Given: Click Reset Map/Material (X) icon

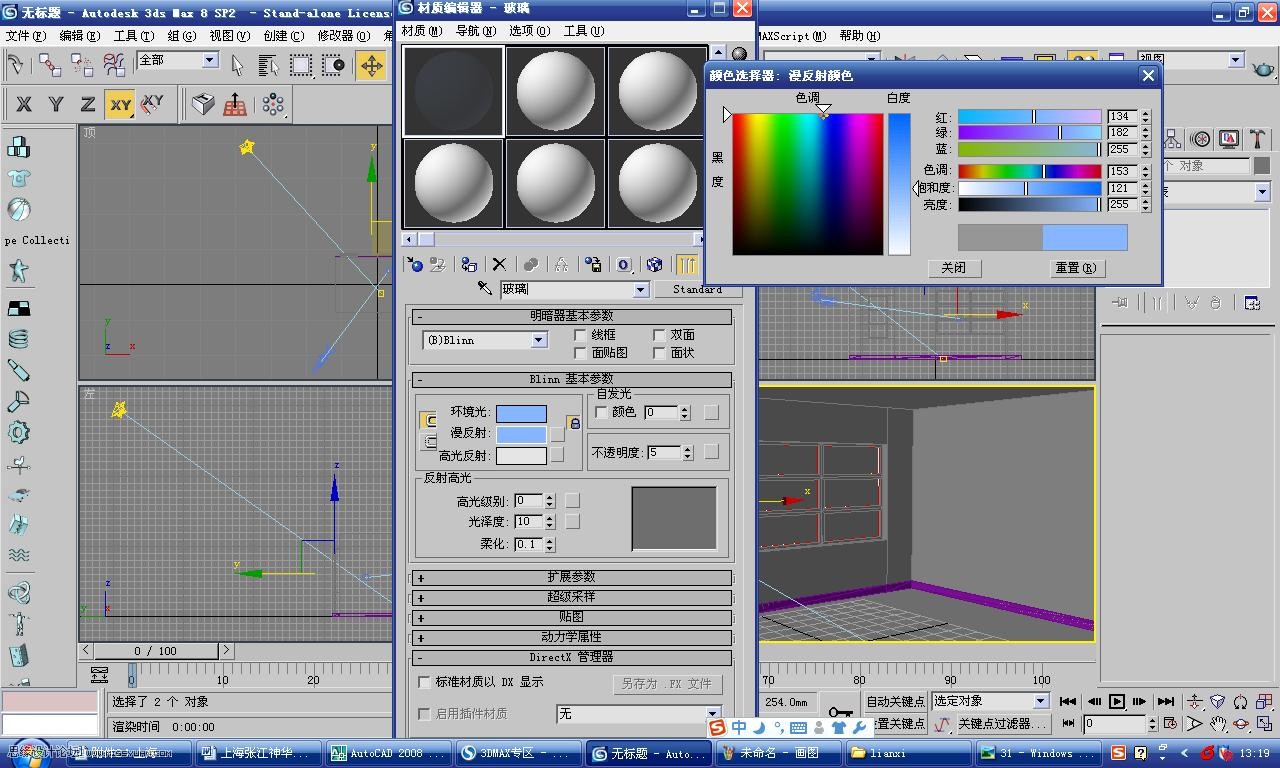Looking at the screenshot, I should click(x=499, y=264).
